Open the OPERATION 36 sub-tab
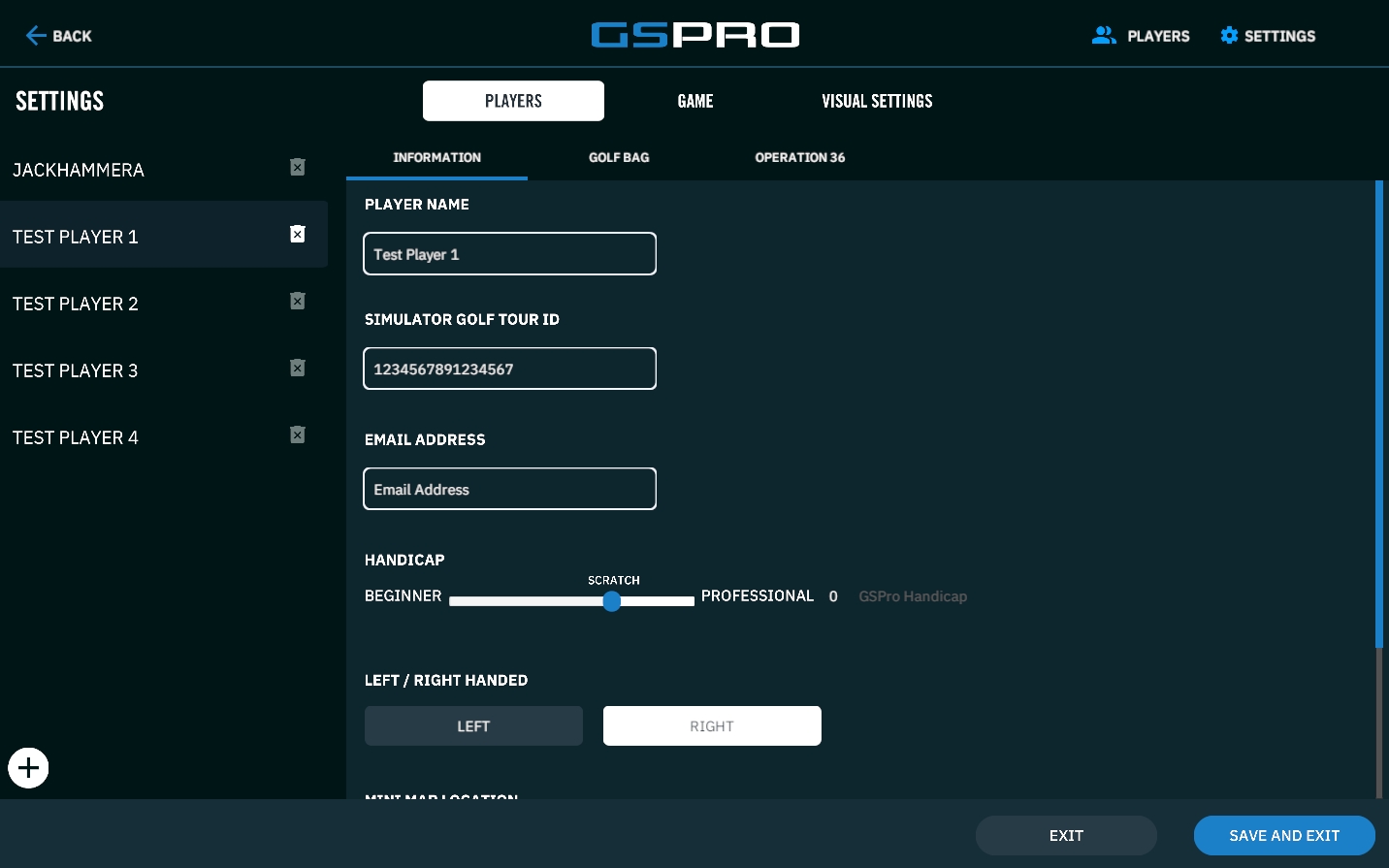The image size is (1389, 868). click(800, 157)
